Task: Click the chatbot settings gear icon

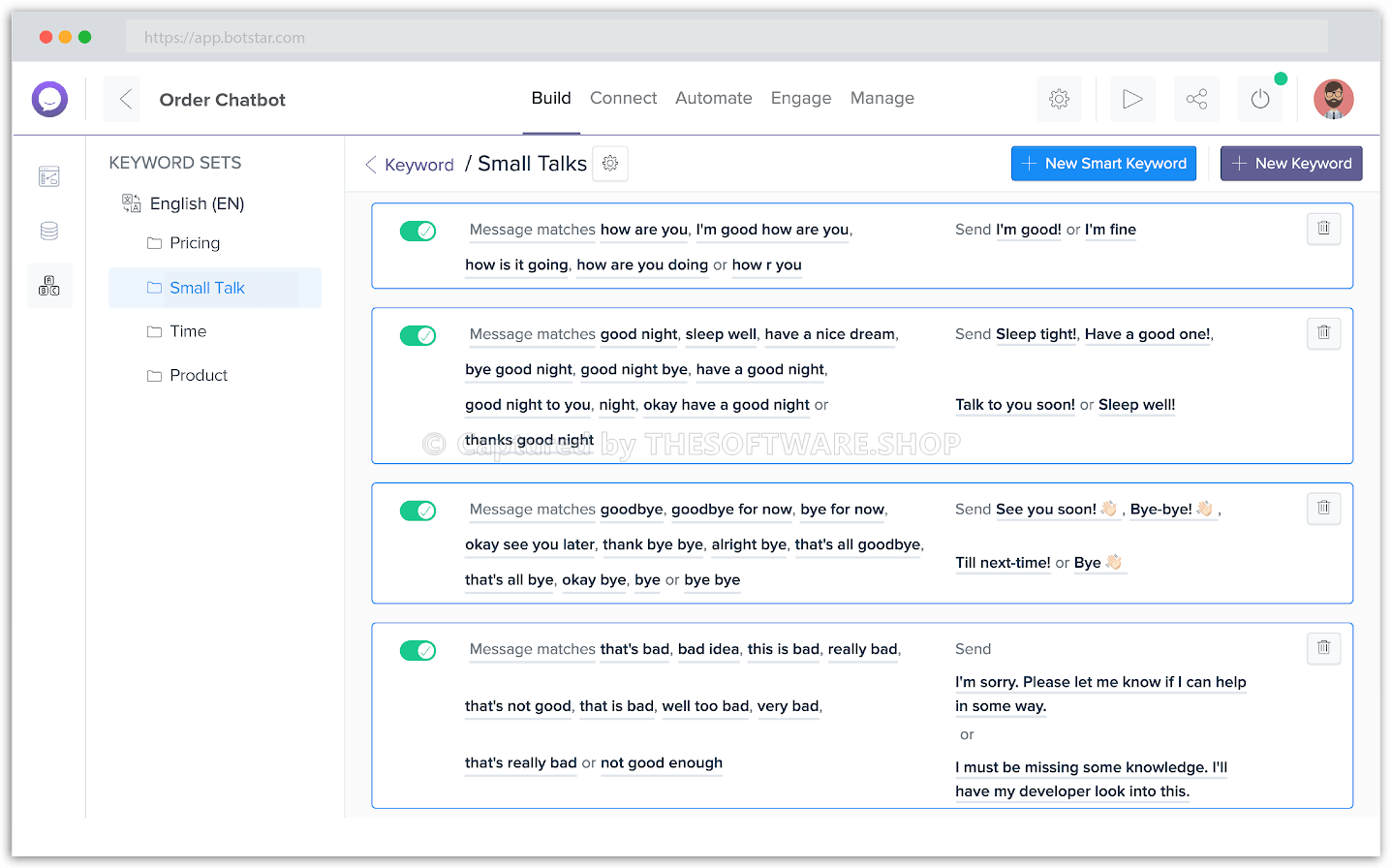Action: click(1059, 99)
